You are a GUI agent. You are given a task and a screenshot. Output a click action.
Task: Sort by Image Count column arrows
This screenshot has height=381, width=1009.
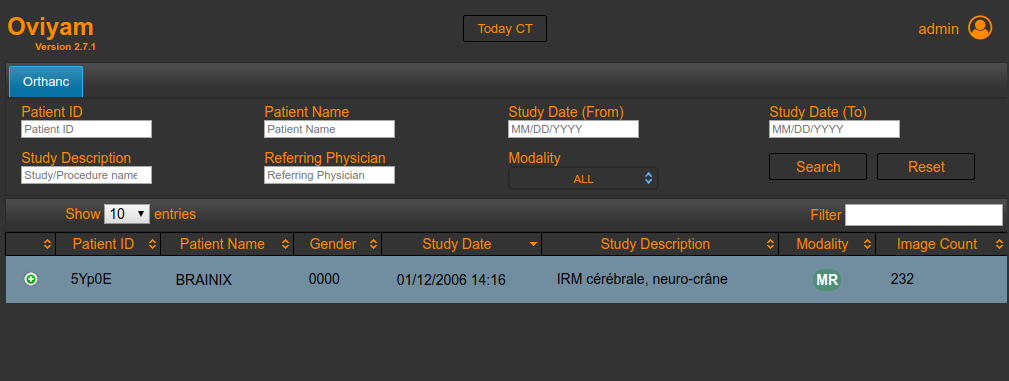coord(999,245)
